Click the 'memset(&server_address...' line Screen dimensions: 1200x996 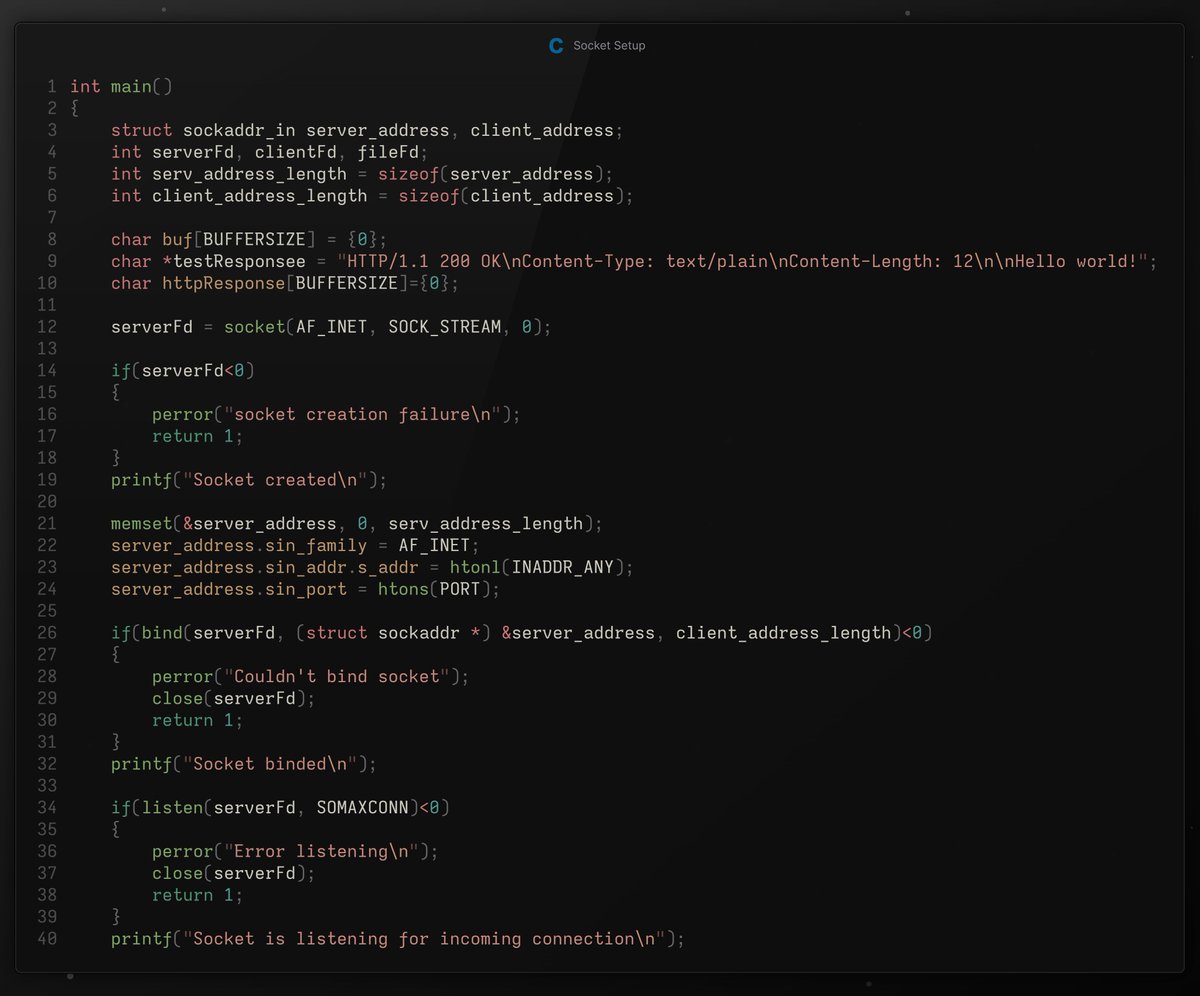357,524
